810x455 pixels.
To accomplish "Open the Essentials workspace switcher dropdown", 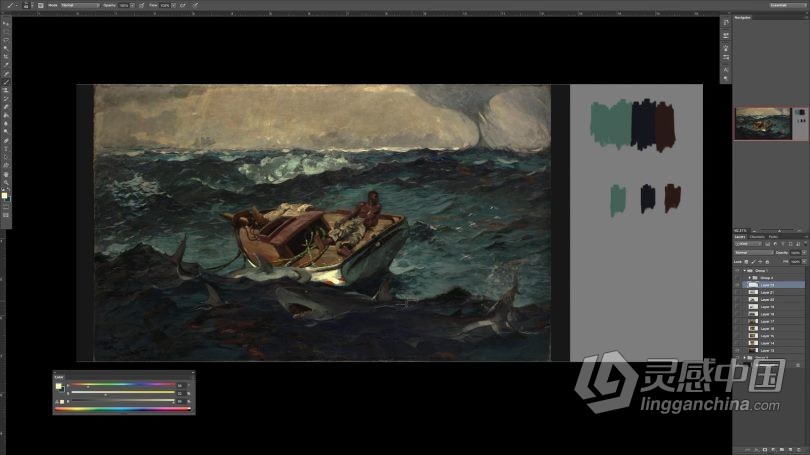I will click(x=786, y=5).
